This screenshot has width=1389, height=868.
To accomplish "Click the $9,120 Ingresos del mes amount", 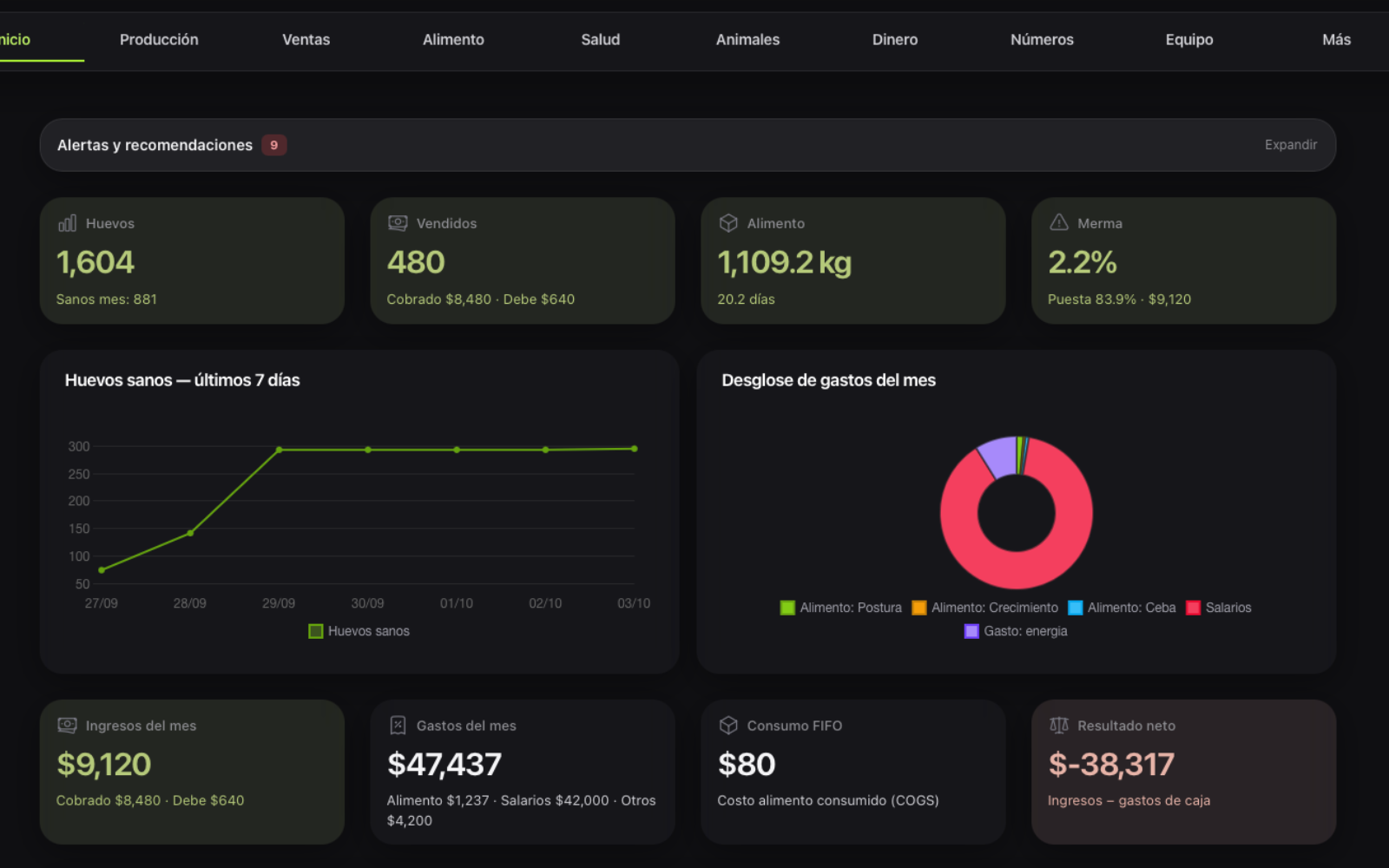I will (x=104, y=764).
